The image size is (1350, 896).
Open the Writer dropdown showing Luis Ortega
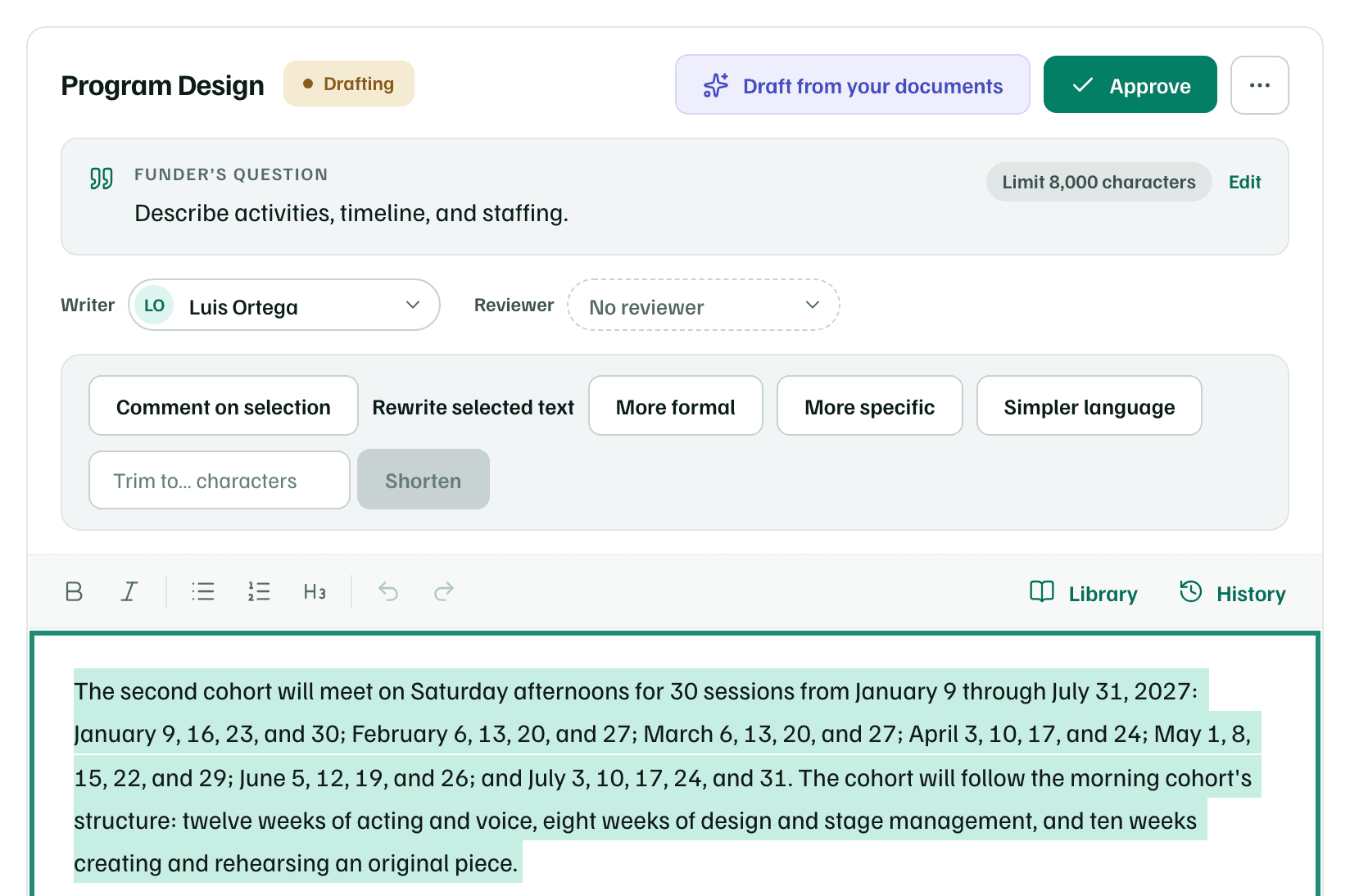pyautogui.click(x=284, y=305)
